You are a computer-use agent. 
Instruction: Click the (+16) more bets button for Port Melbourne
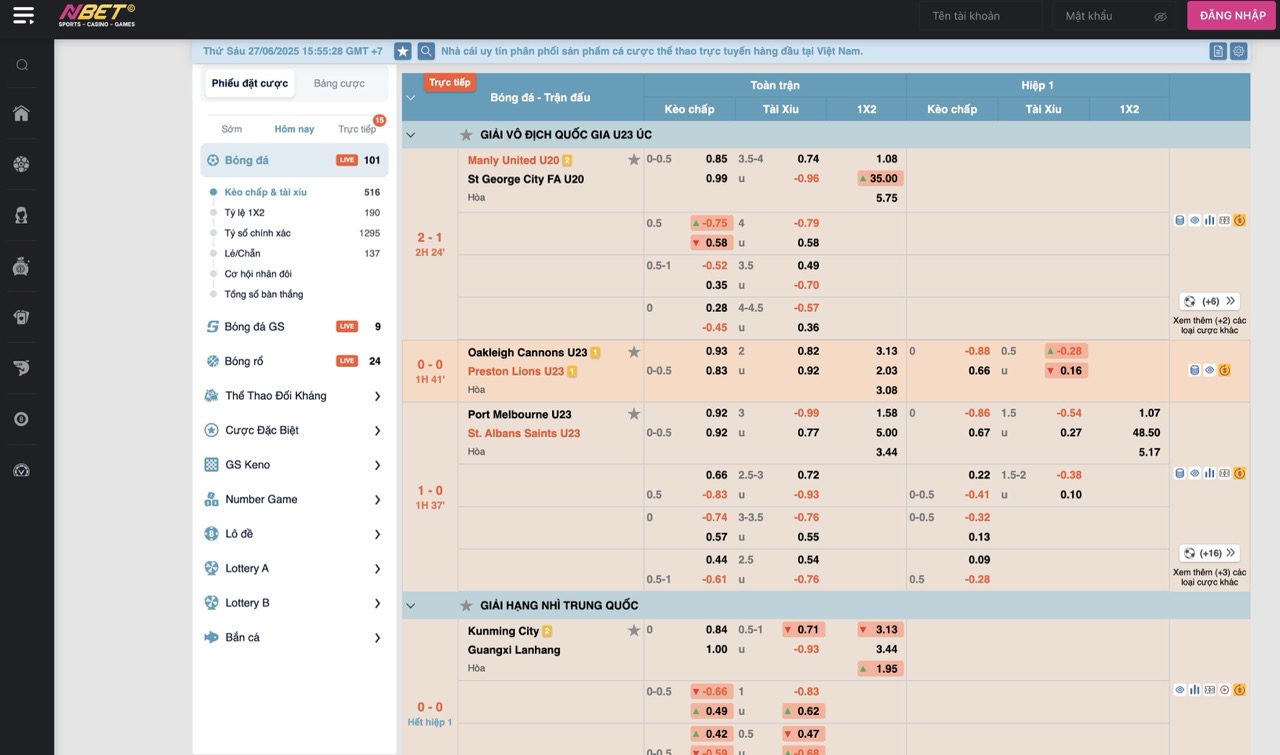point(1210,553)
